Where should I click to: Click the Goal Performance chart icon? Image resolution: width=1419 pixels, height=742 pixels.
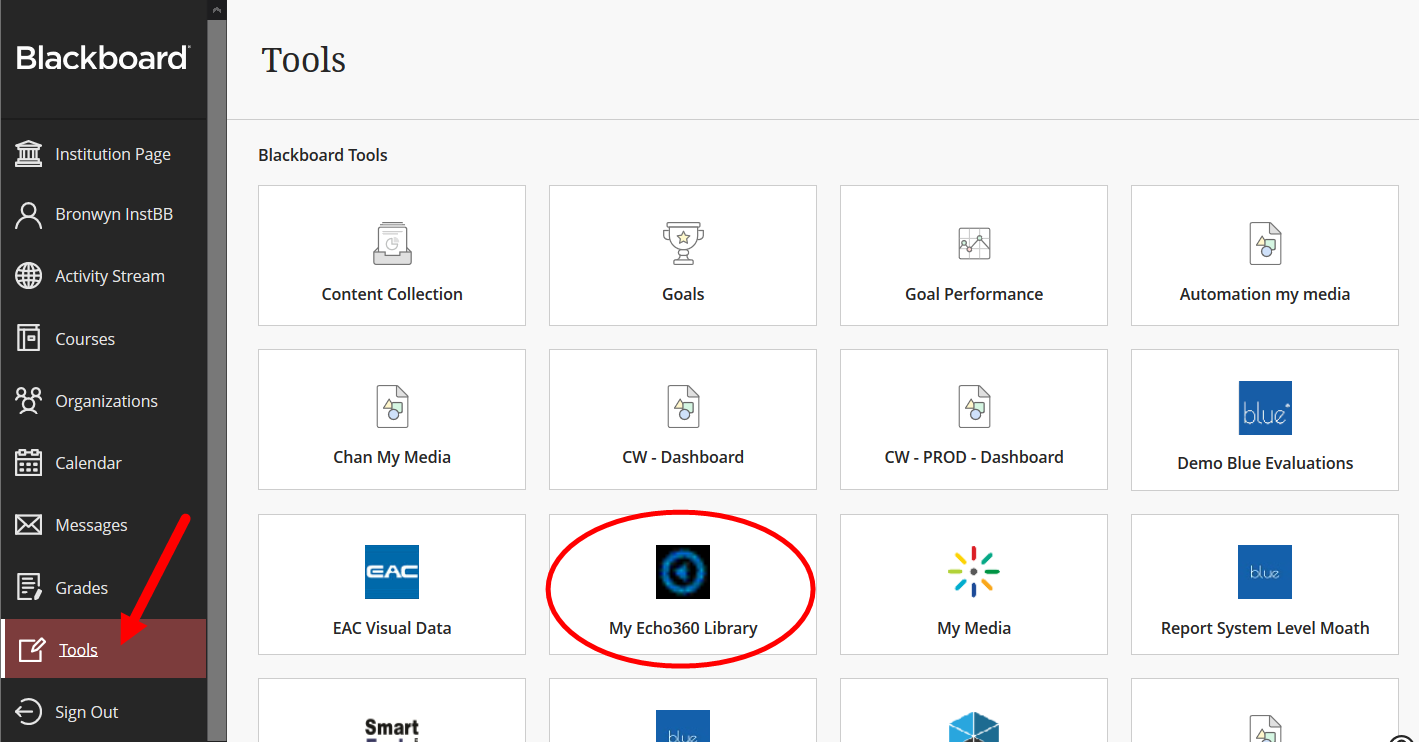coord(974,243)
